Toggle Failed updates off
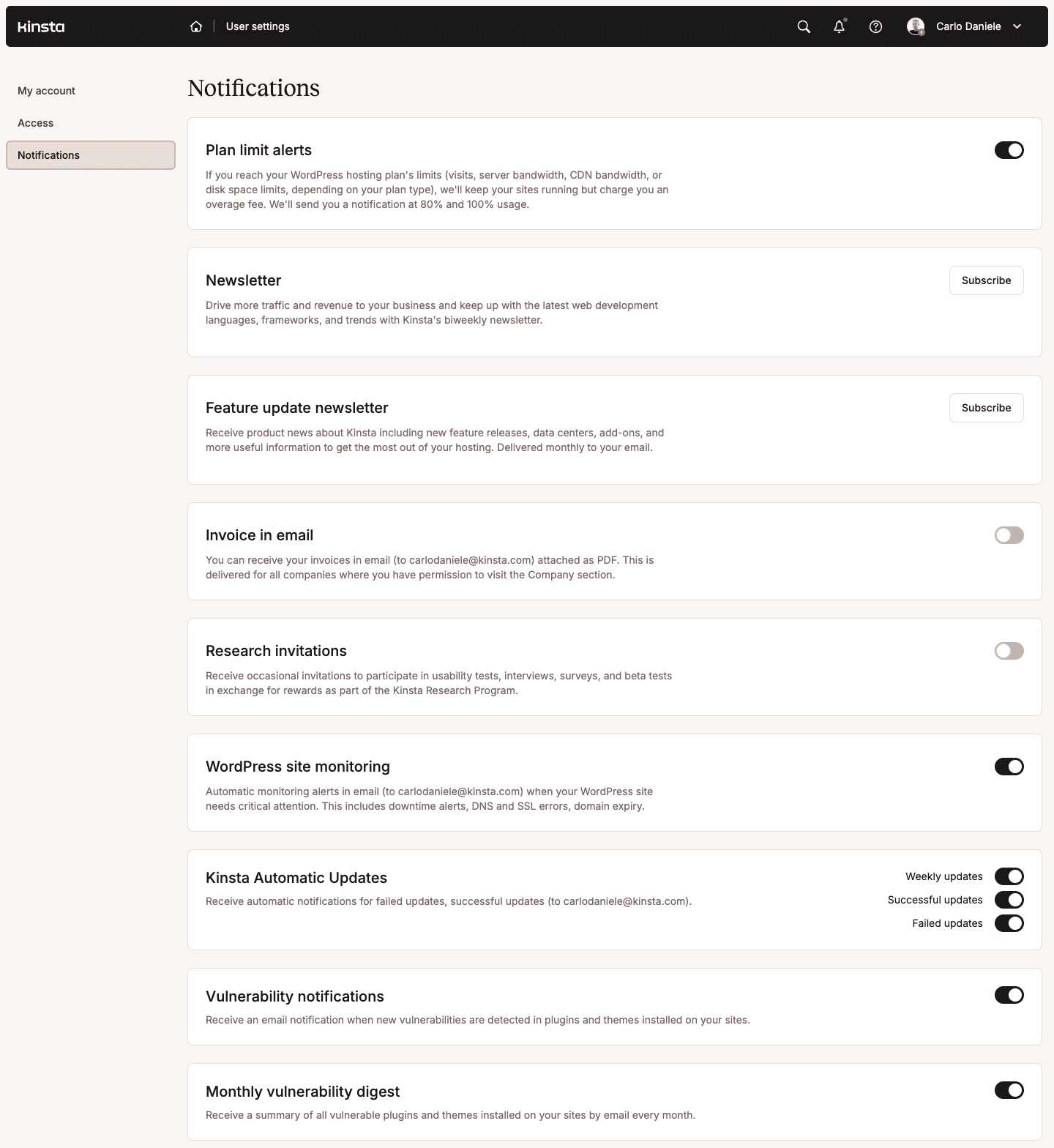This screenshot has width=1054, height=1148. pyautogui.click(x=1009, y=923)
